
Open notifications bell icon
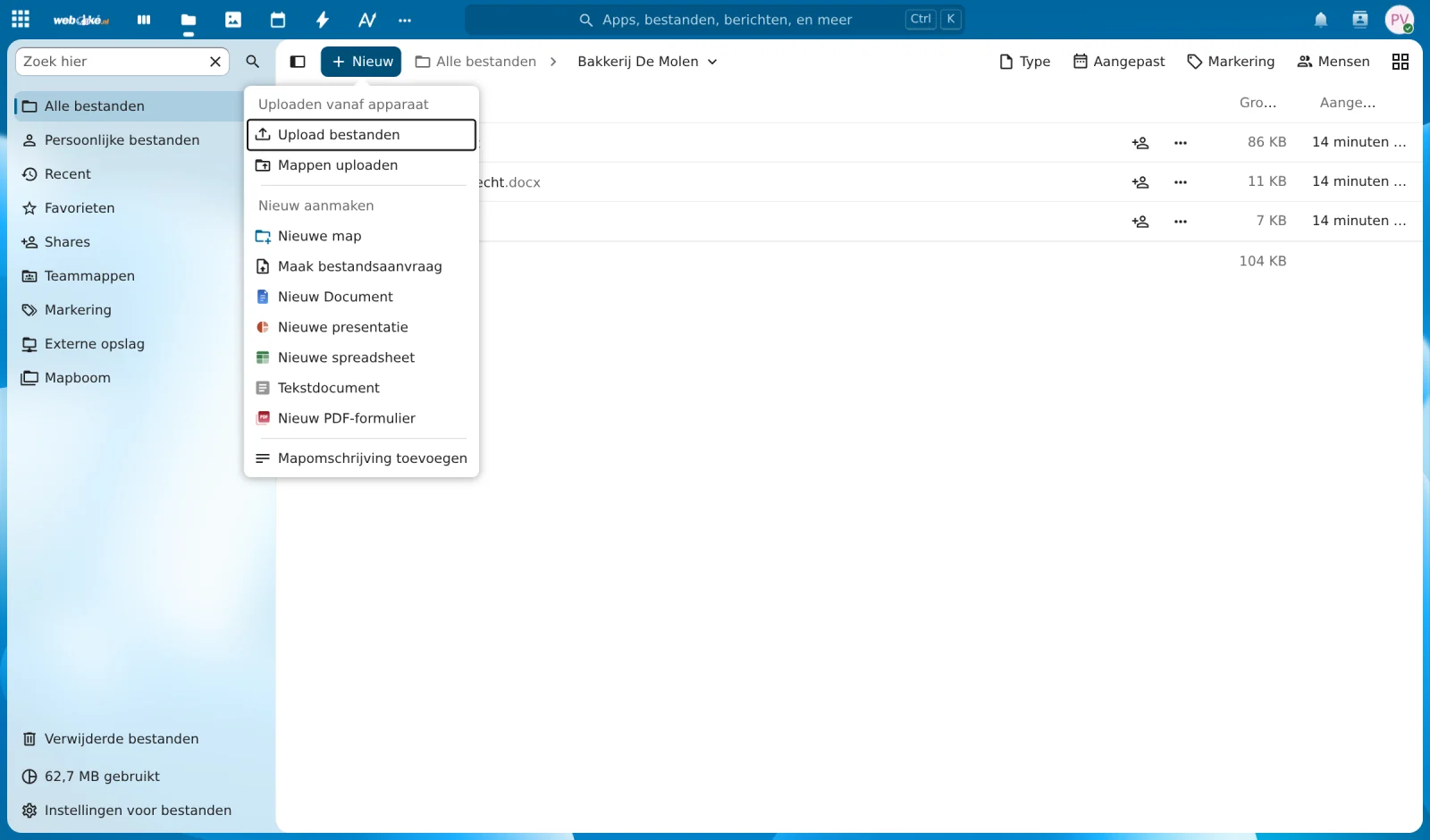pos(1321,20)
